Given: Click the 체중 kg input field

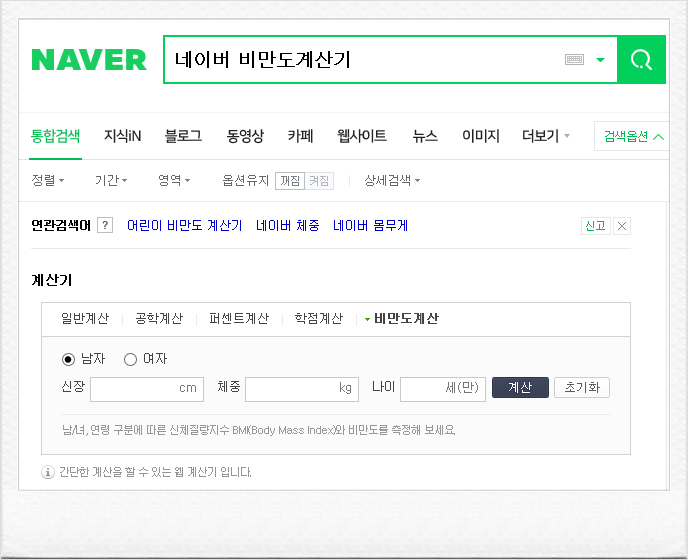Looking at the screenshot, I should [x=302, y=389].
